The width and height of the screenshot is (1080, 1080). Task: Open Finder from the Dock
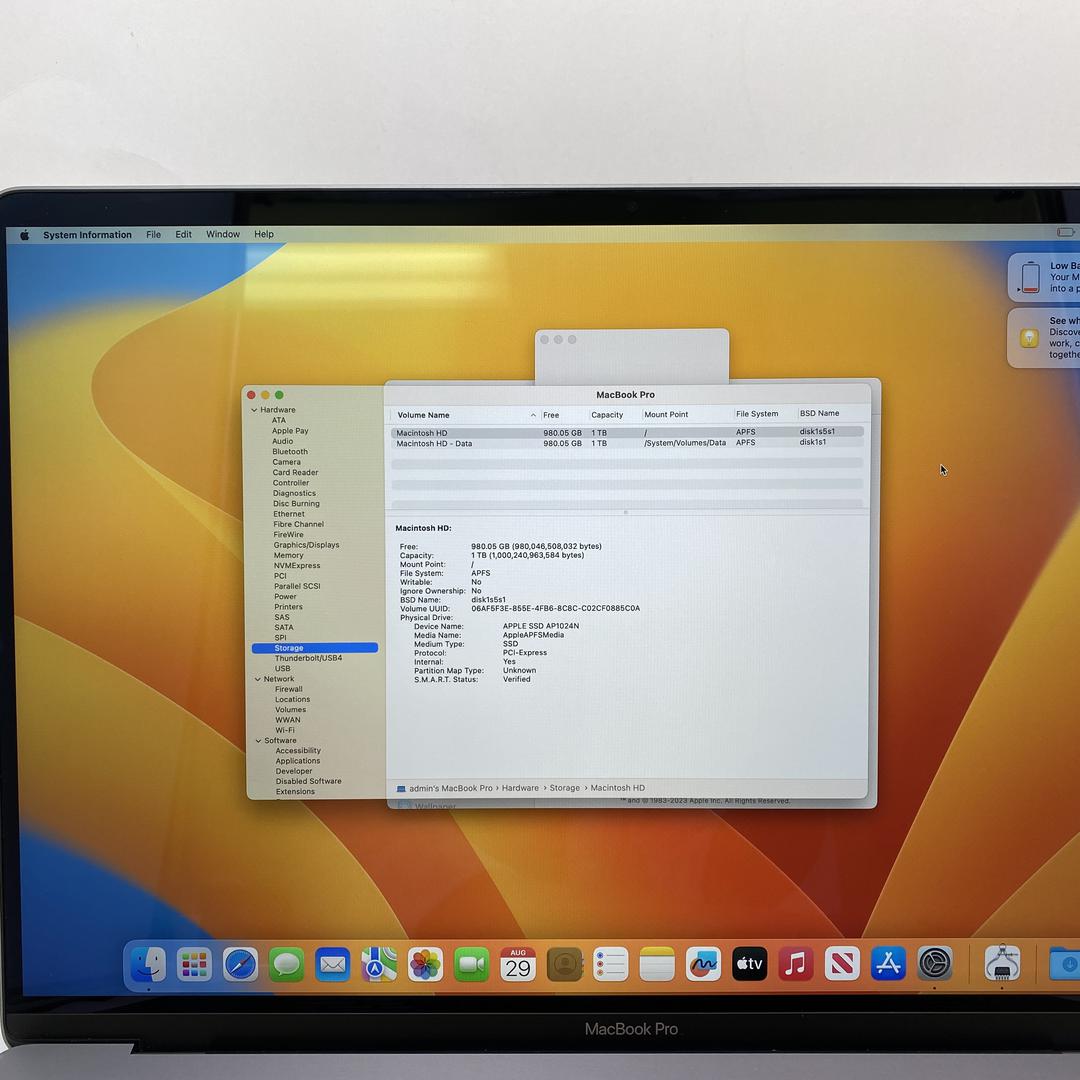(x=148, y=964)
